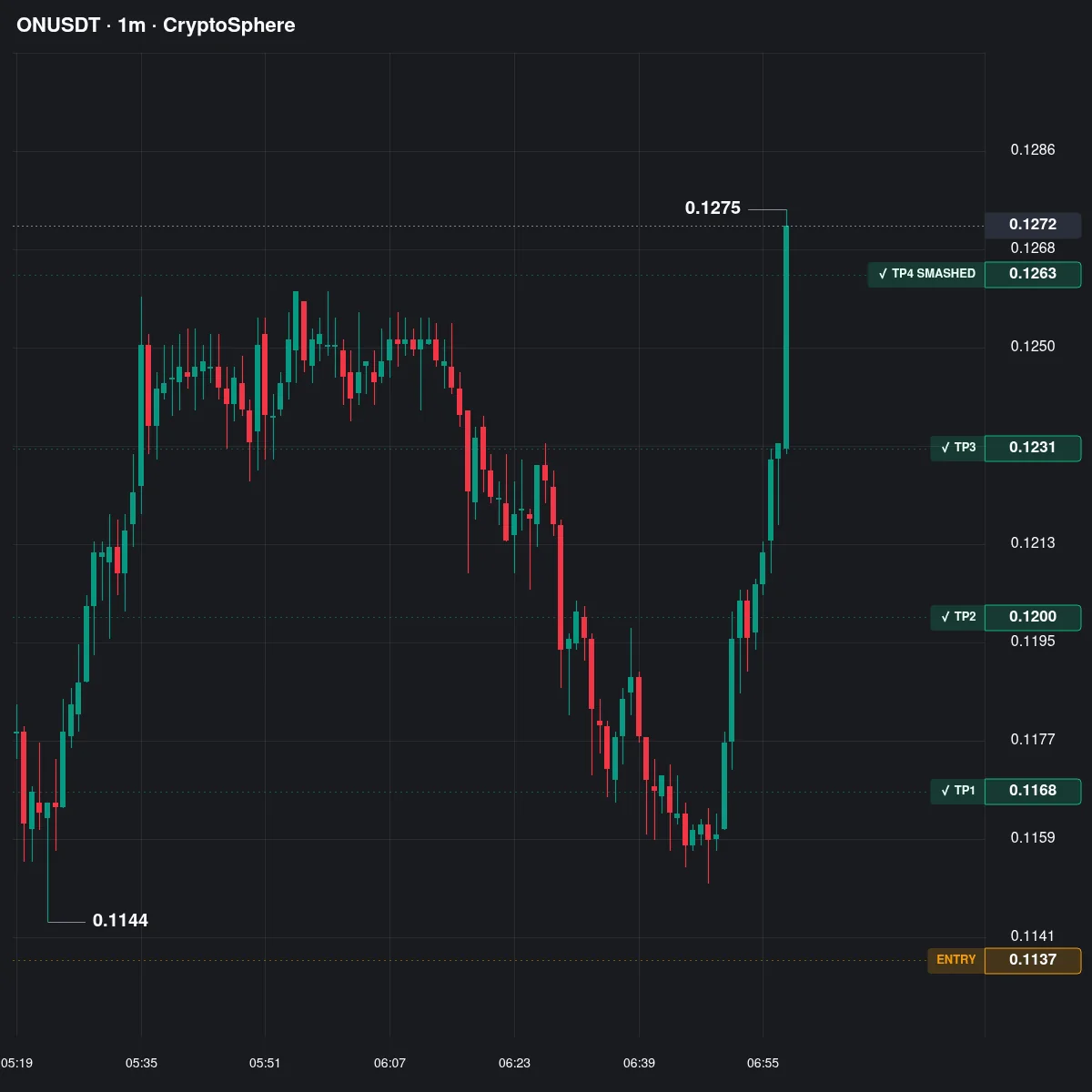
Task: Select the TP1 label tag
Action: (x=957, y=791)
